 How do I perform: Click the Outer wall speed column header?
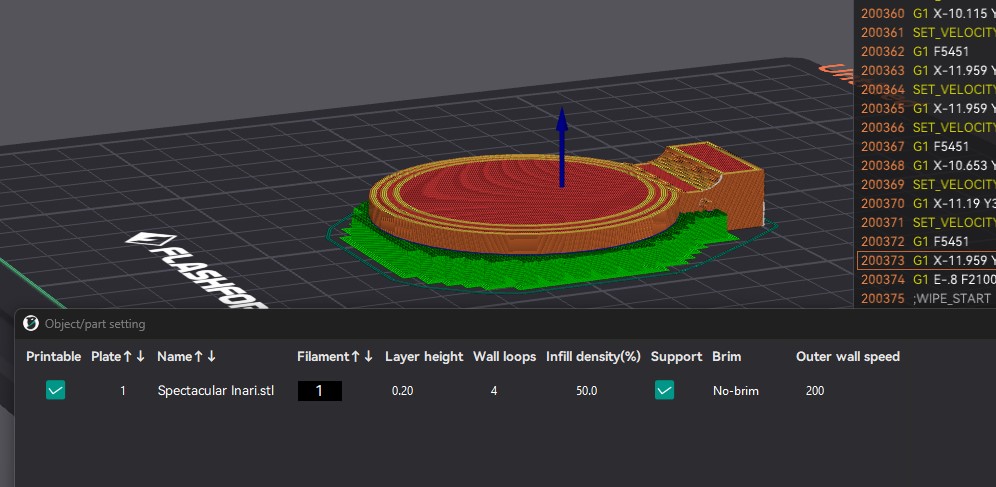click(x=847, y=357)
